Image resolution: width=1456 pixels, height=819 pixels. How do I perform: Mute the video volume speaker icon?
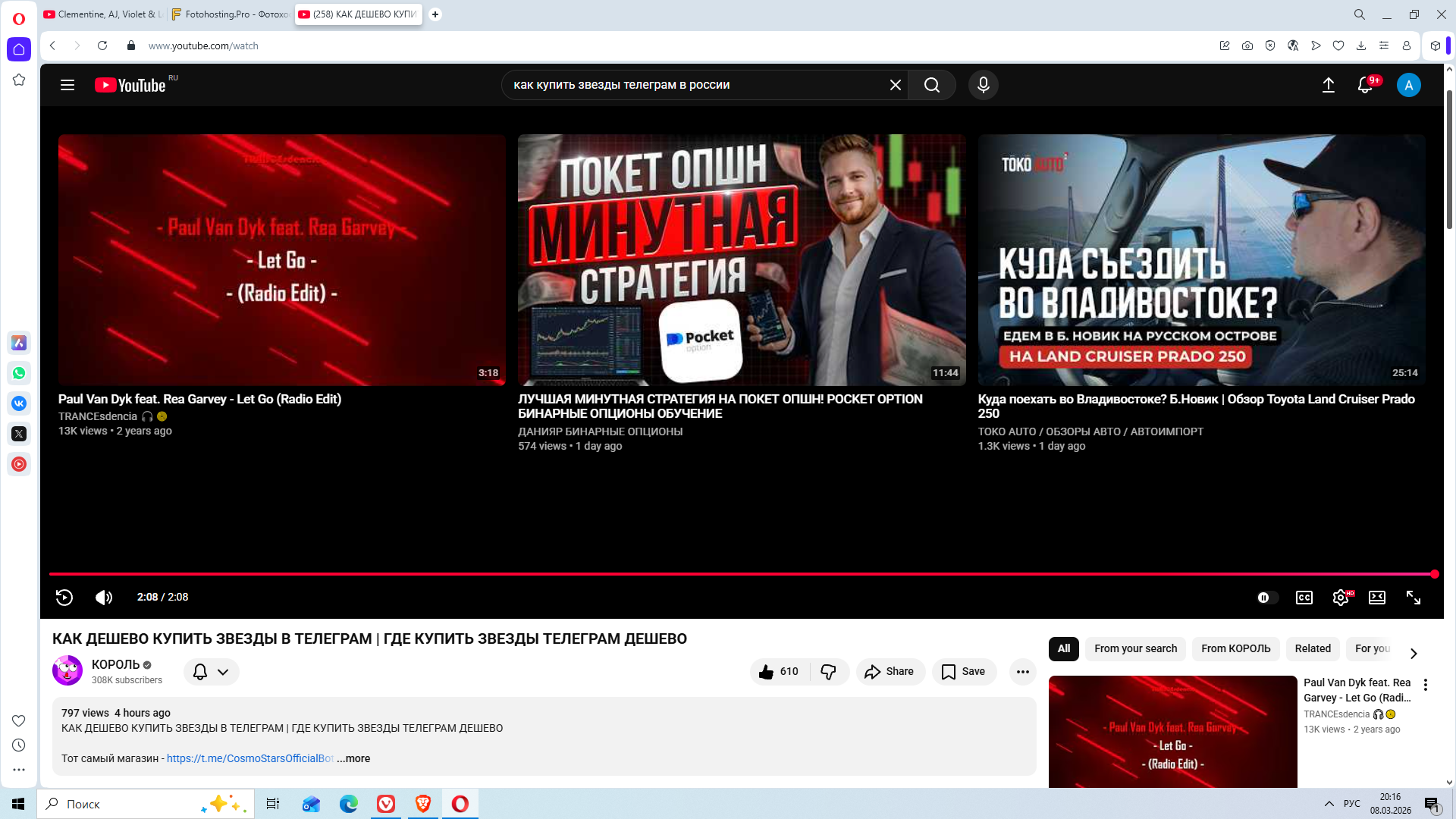click(104, 598)
